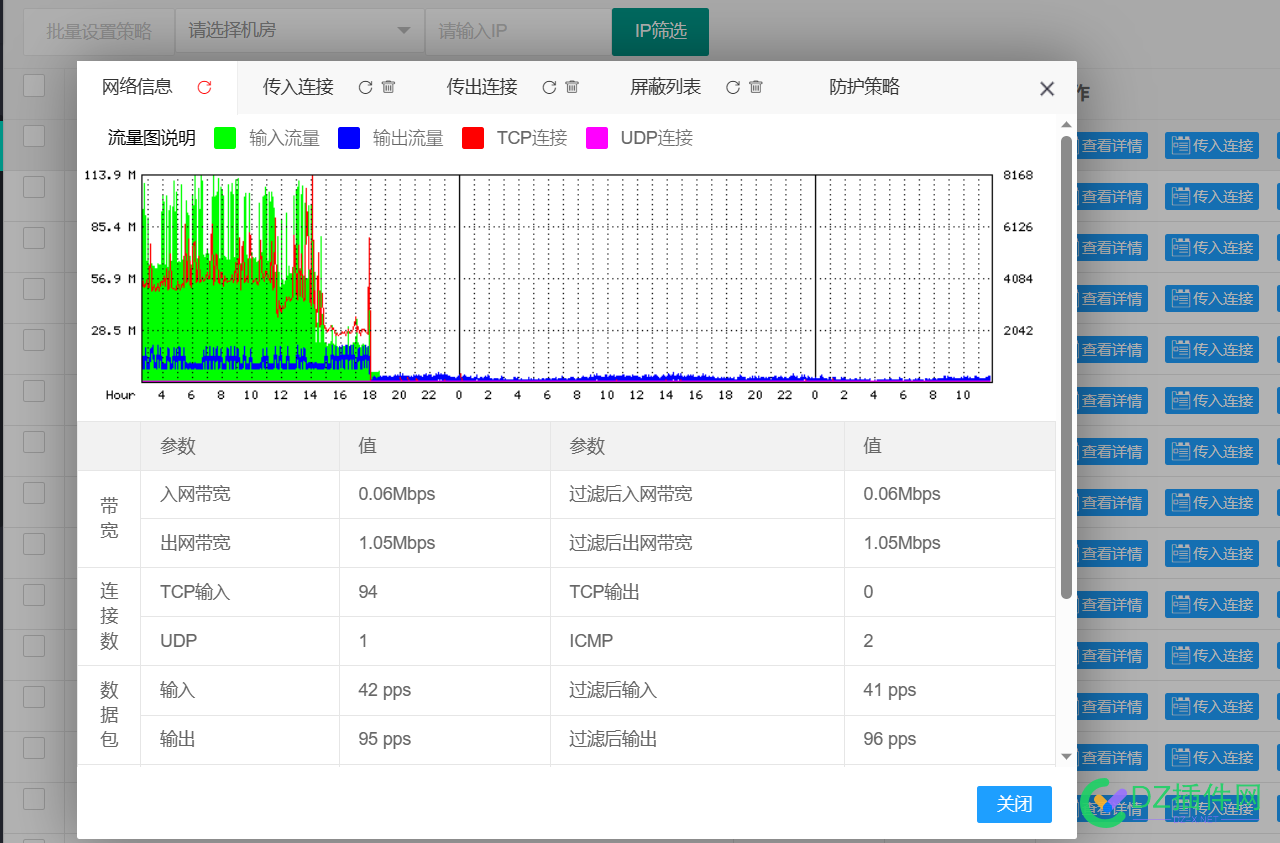Select the 41 pps filtered input value

point(950,690)
